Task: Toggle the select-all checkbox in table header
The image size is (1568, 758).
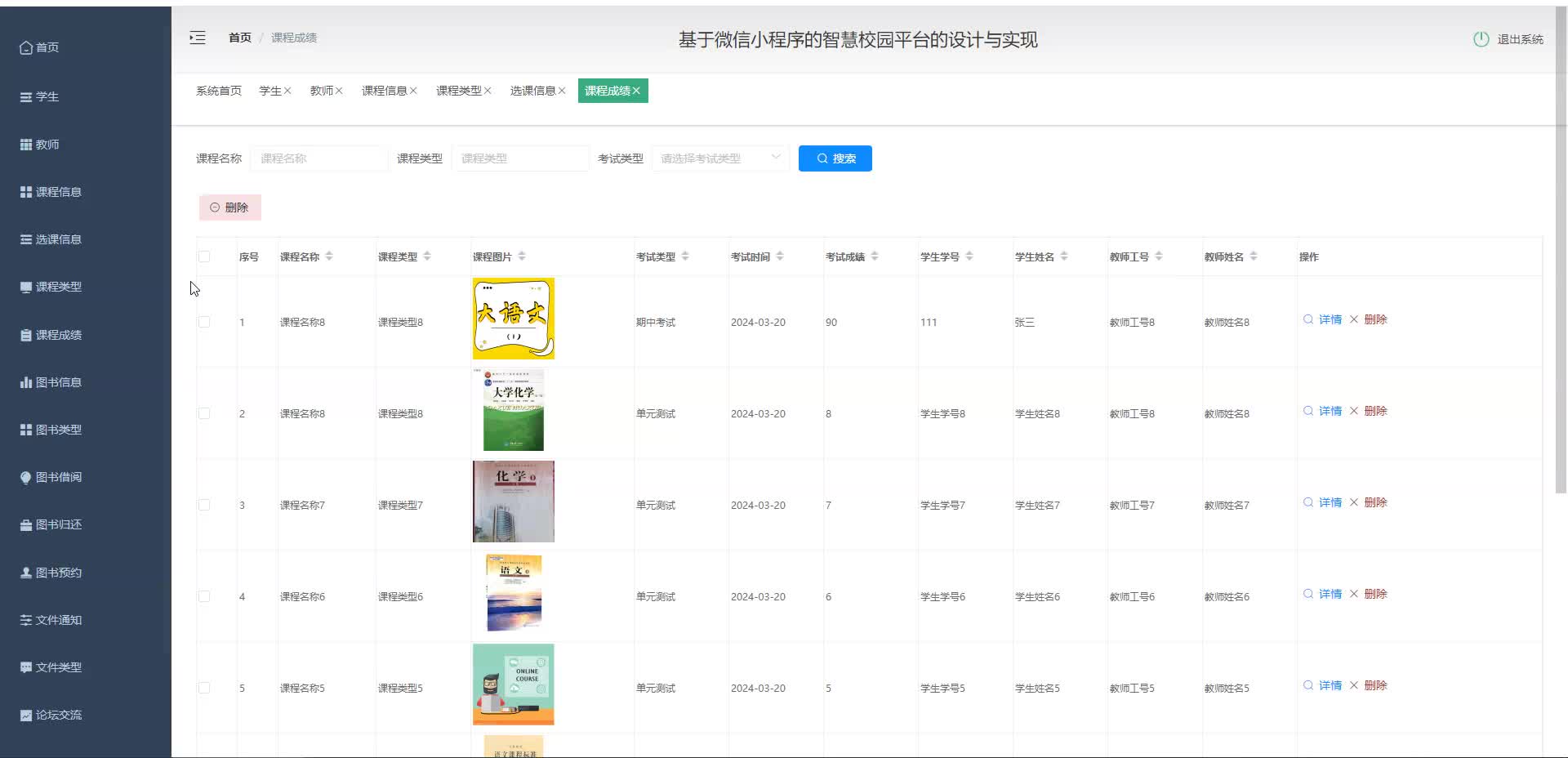Action: tap(204, 256)
